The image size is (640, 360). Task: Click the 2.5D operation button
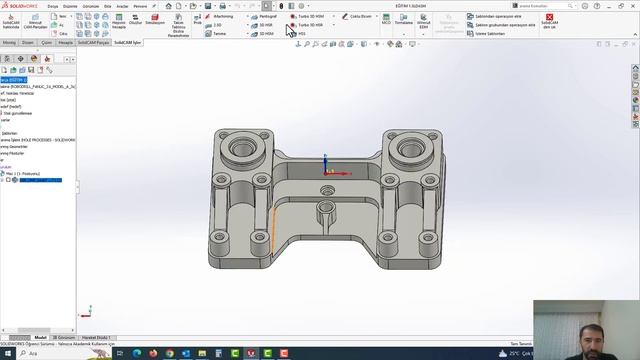[x=213, y=25]
